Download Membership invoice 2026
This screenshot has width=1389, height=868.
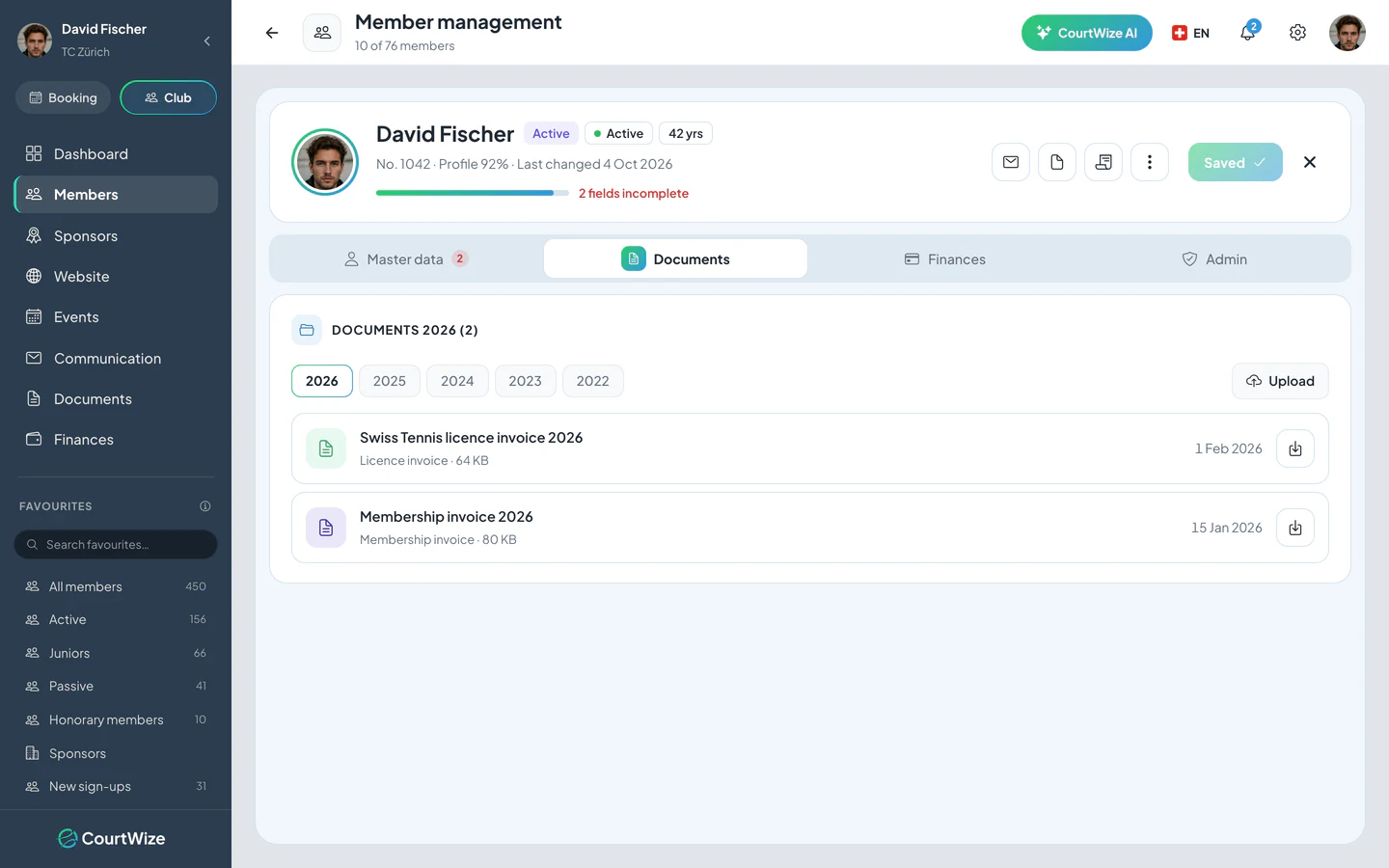(1295, 528)
